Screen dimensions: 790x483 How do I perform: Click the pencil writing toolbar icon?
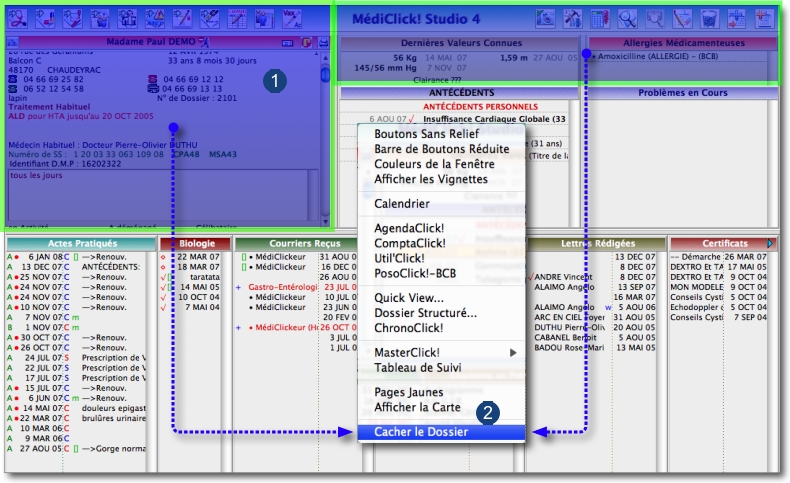coord(182,19)
